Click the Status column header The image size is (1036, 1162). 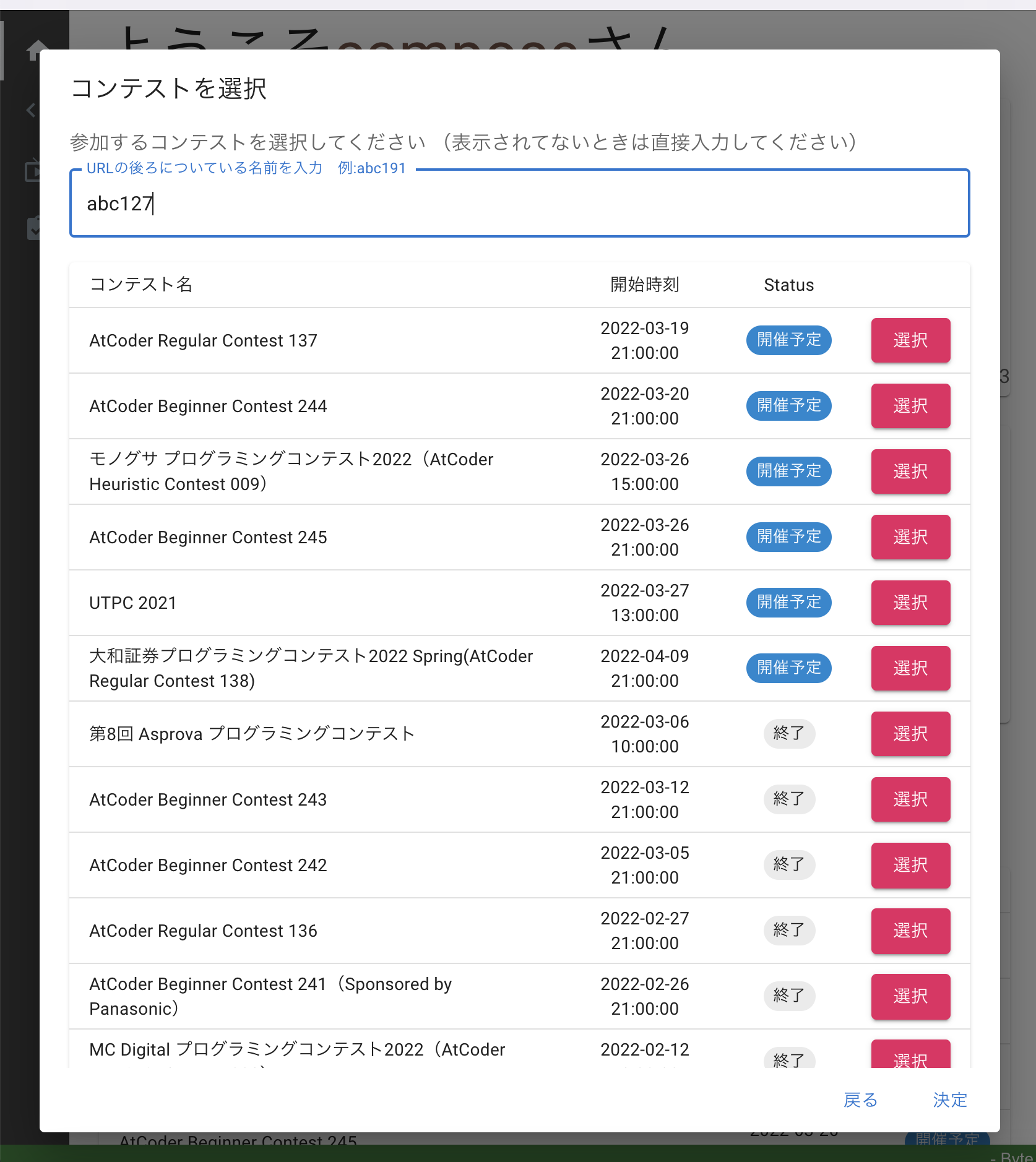coord(789,285)
